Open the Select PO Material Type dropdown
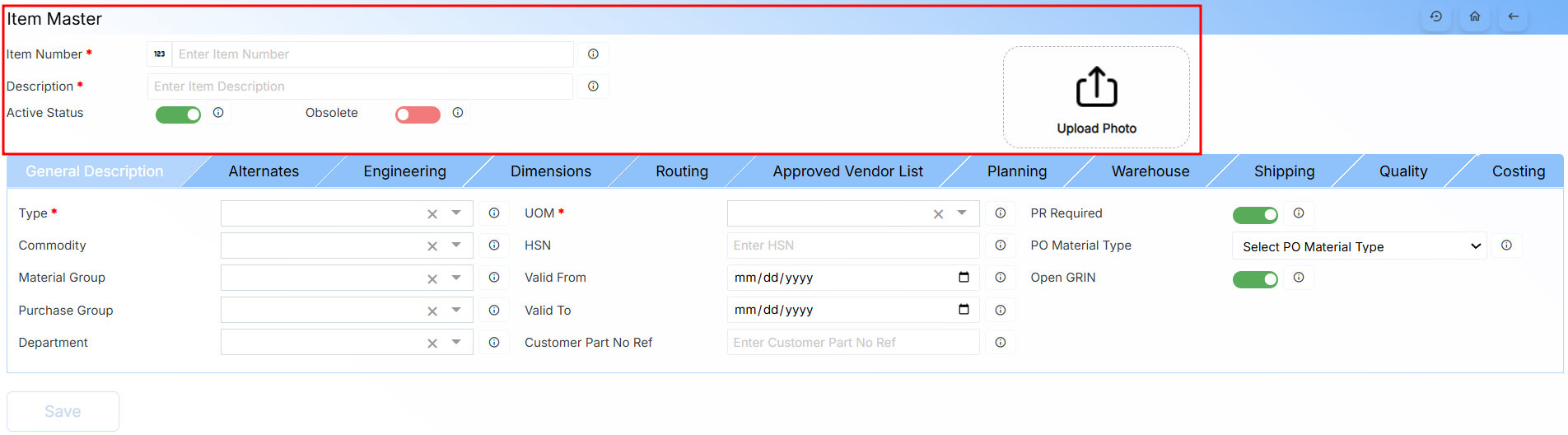1568x435 pixels. [x=1359, y=246]
